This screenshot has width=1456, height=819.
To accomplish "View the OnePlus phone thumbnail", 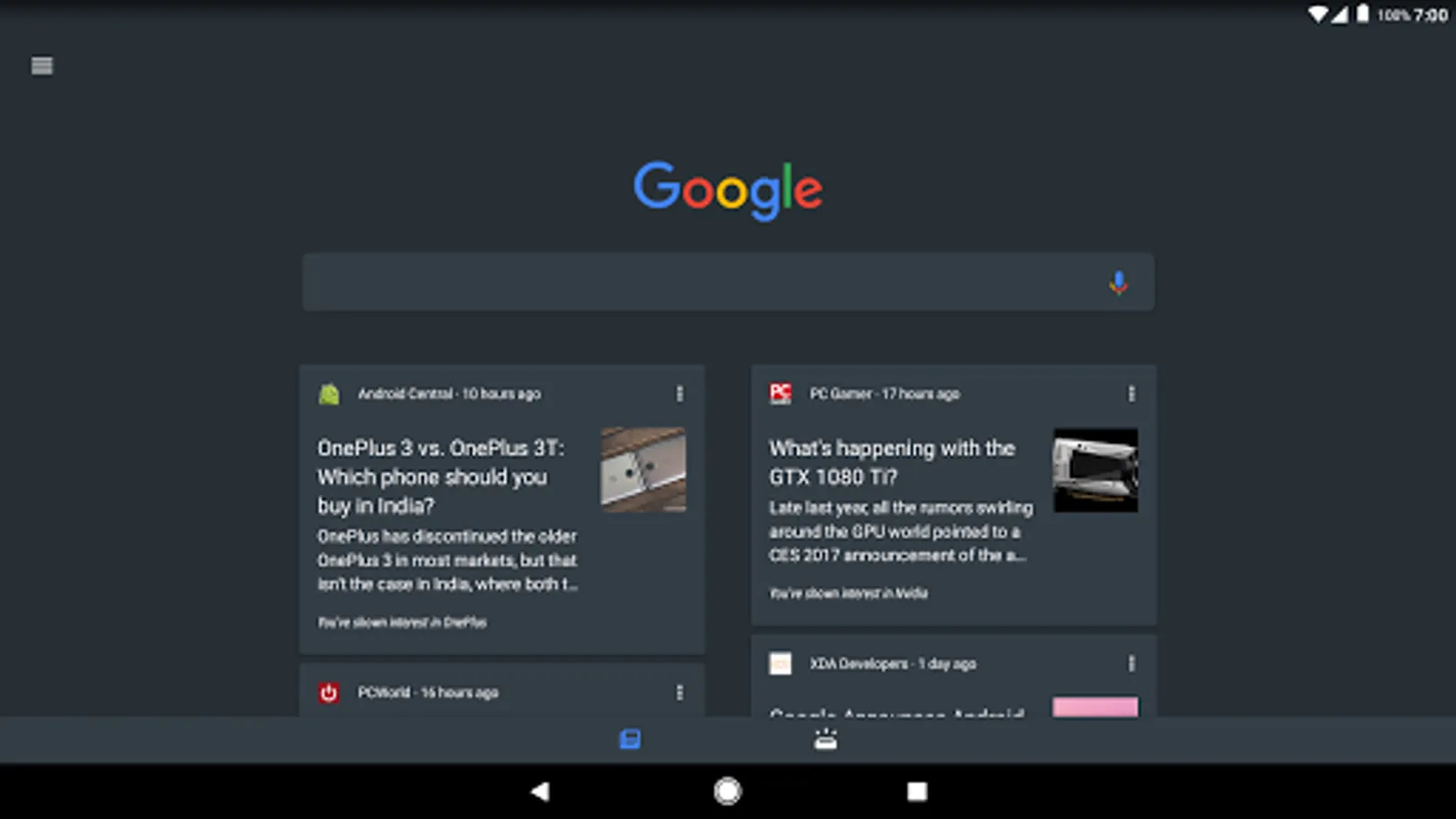I will click(x=643, y=470).
